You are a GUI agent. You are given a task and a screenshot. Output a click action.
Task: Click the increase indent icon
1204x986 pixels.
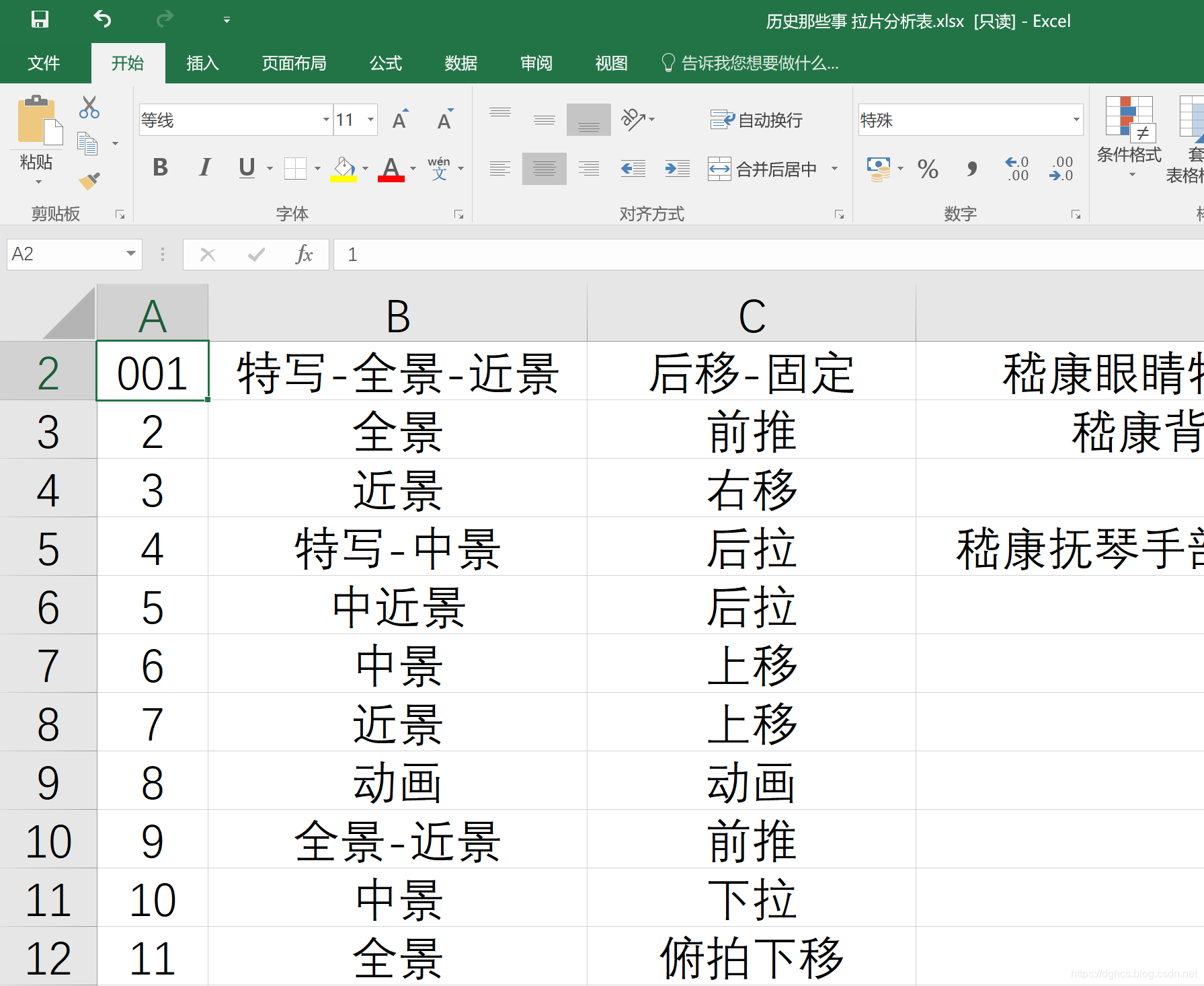(x=677, y=168)
